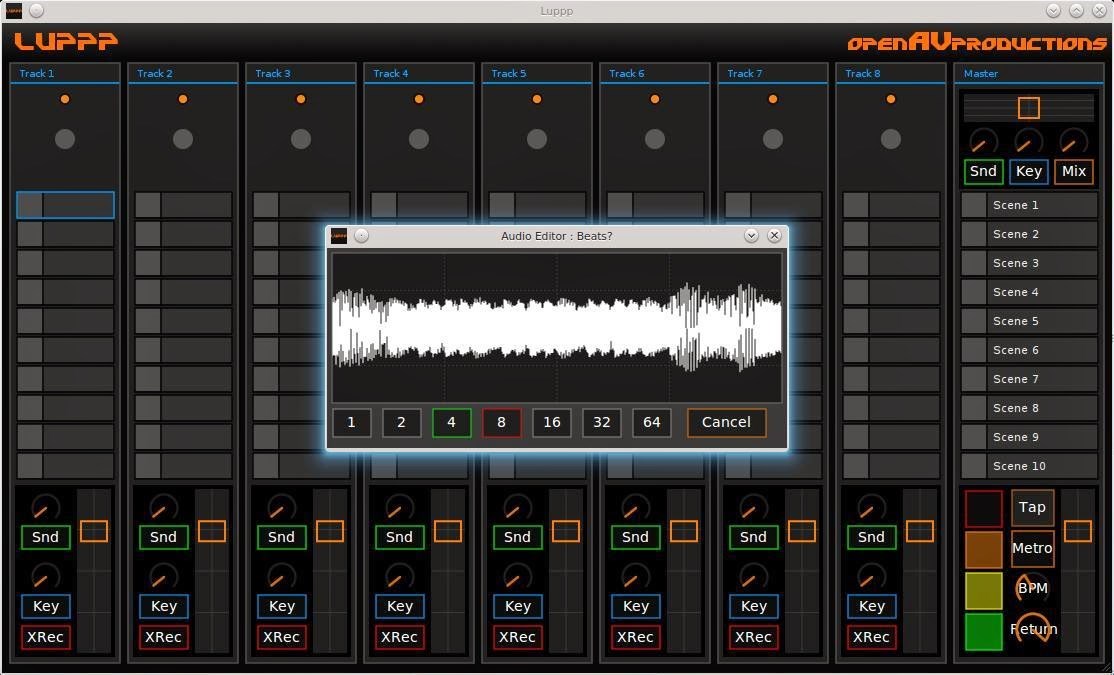This screenshot has width=1114, height=675.
Task: Click the Track 8 orange record indicator
Action: coord(890,99)
